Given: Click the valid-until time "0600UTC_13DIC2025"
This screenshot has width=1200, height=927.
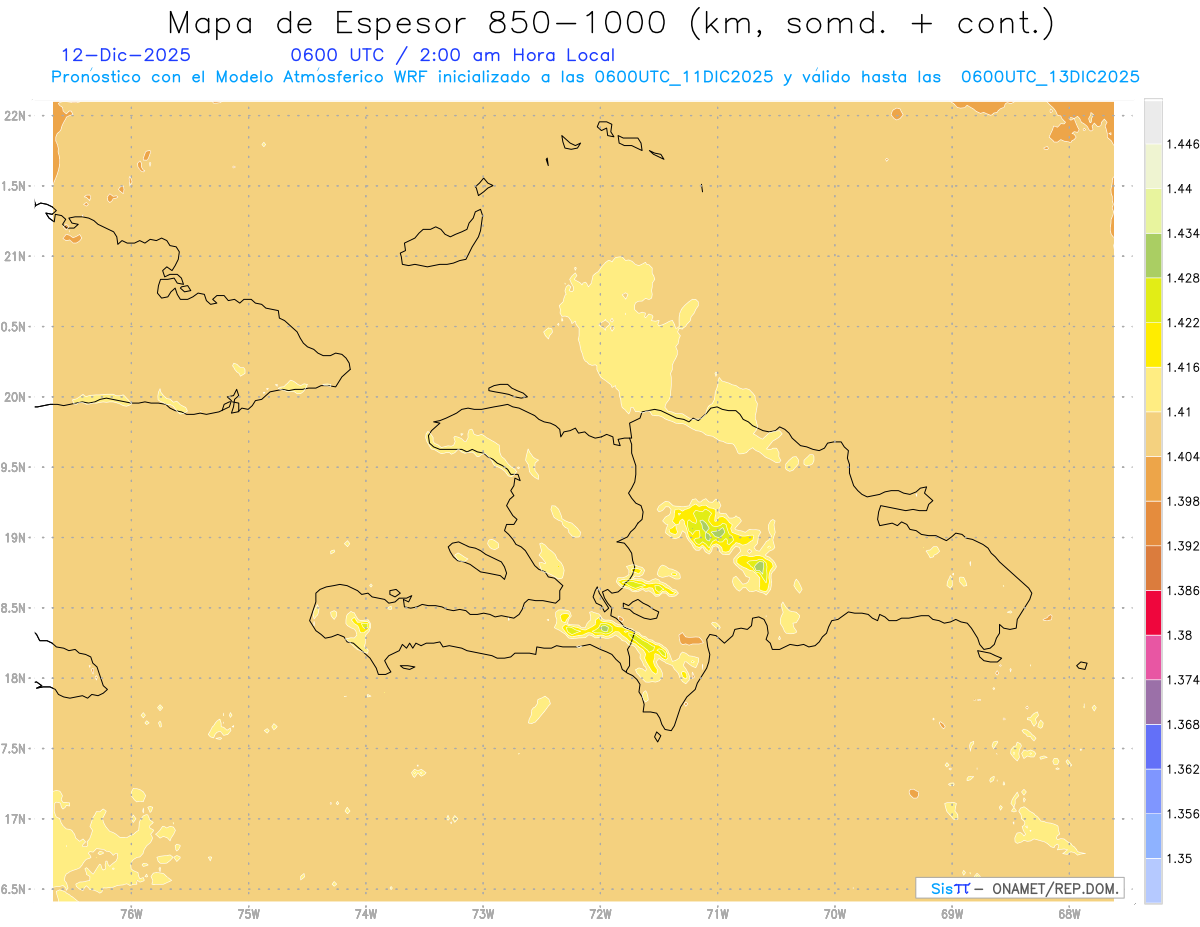Looking at the screenshot, I should tap(1050, 77).
